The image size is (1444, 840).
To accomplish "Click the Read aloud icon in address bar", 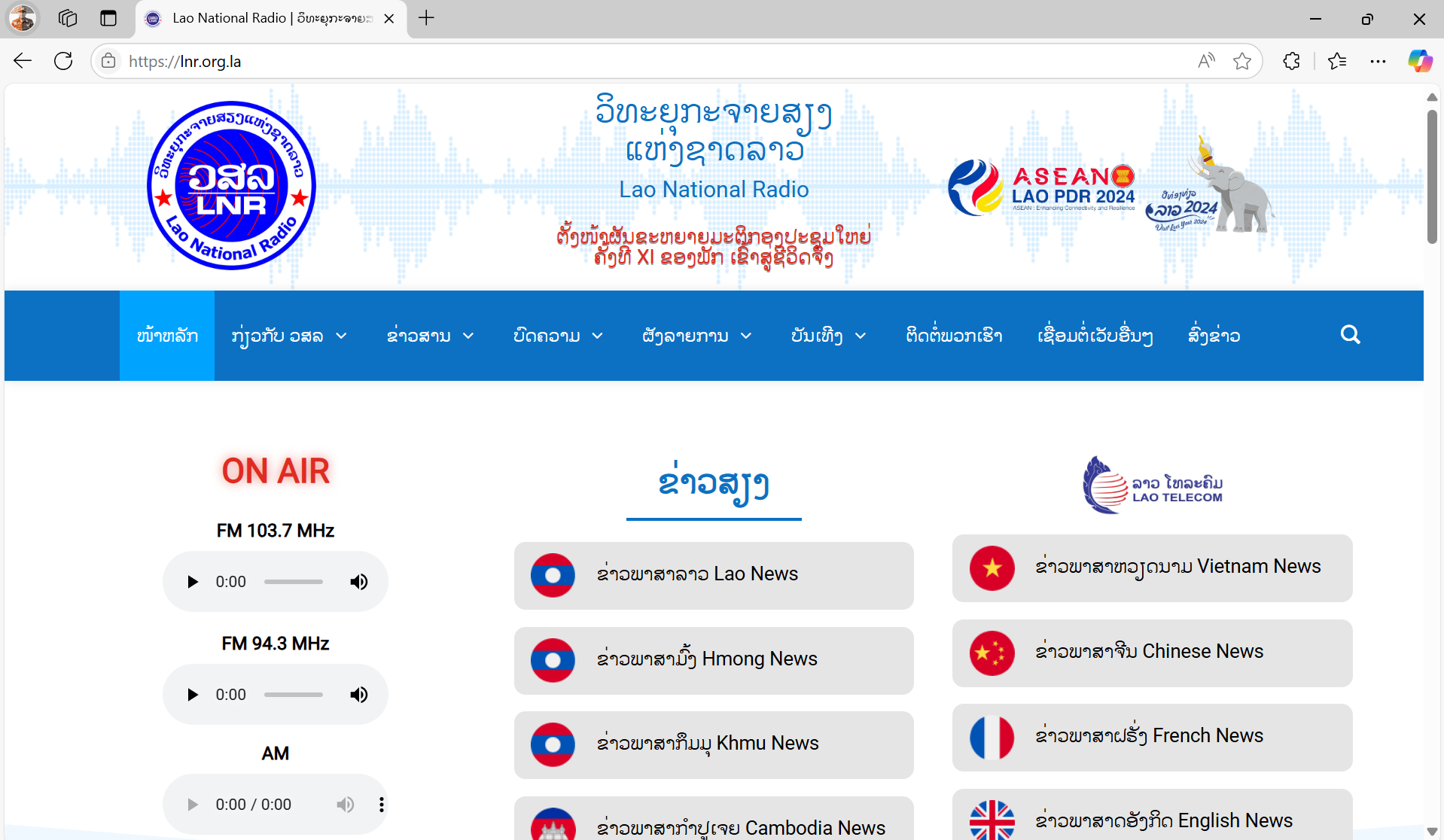I will pyautogui.click(x=1206, y=61).
